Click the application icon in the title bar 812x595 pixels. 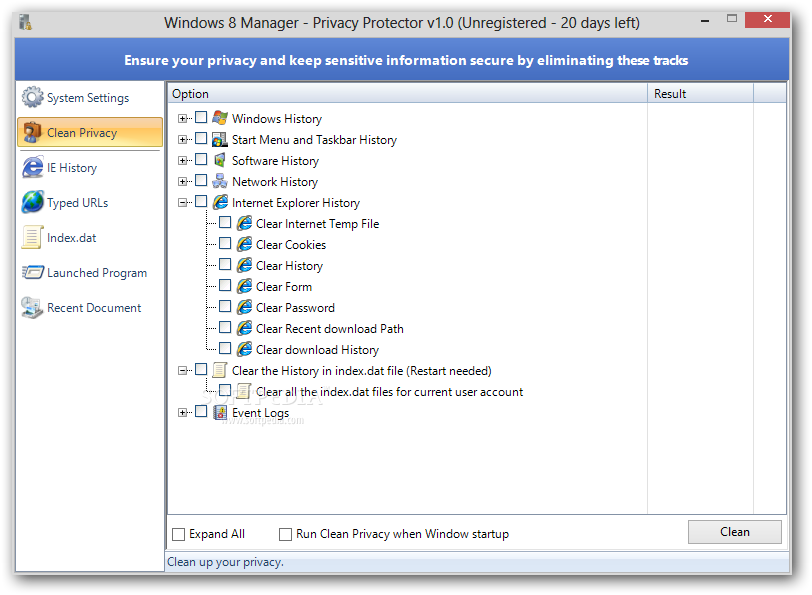tap(25, 22)
